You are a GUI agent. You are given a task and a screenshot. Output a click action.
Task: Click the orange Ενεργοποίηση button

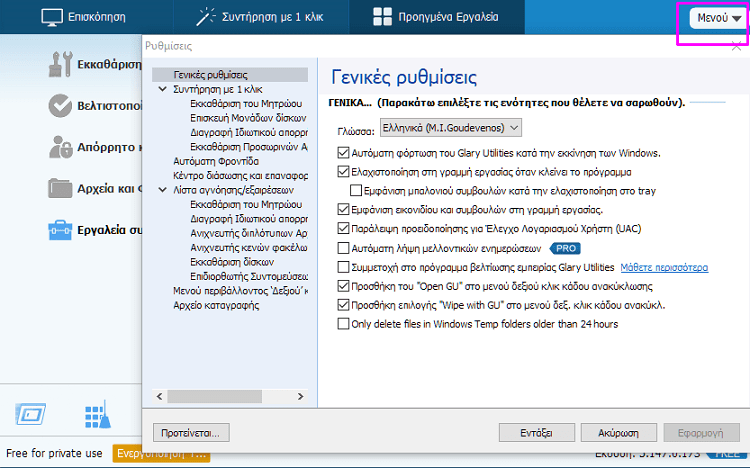(x=161, y=453)
